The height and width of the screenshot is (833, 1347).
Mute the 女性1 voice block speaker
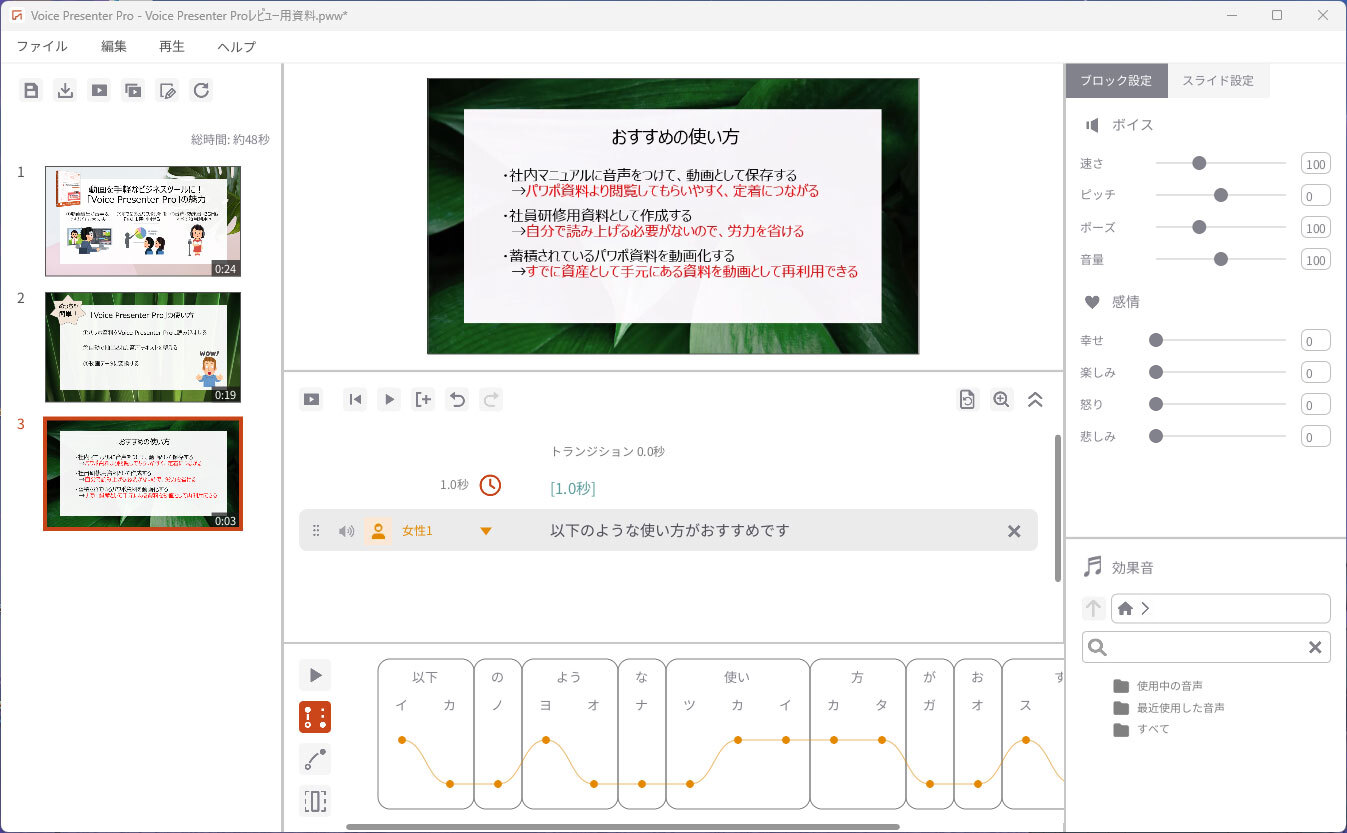pyautogui.click(x=346, y=531)
